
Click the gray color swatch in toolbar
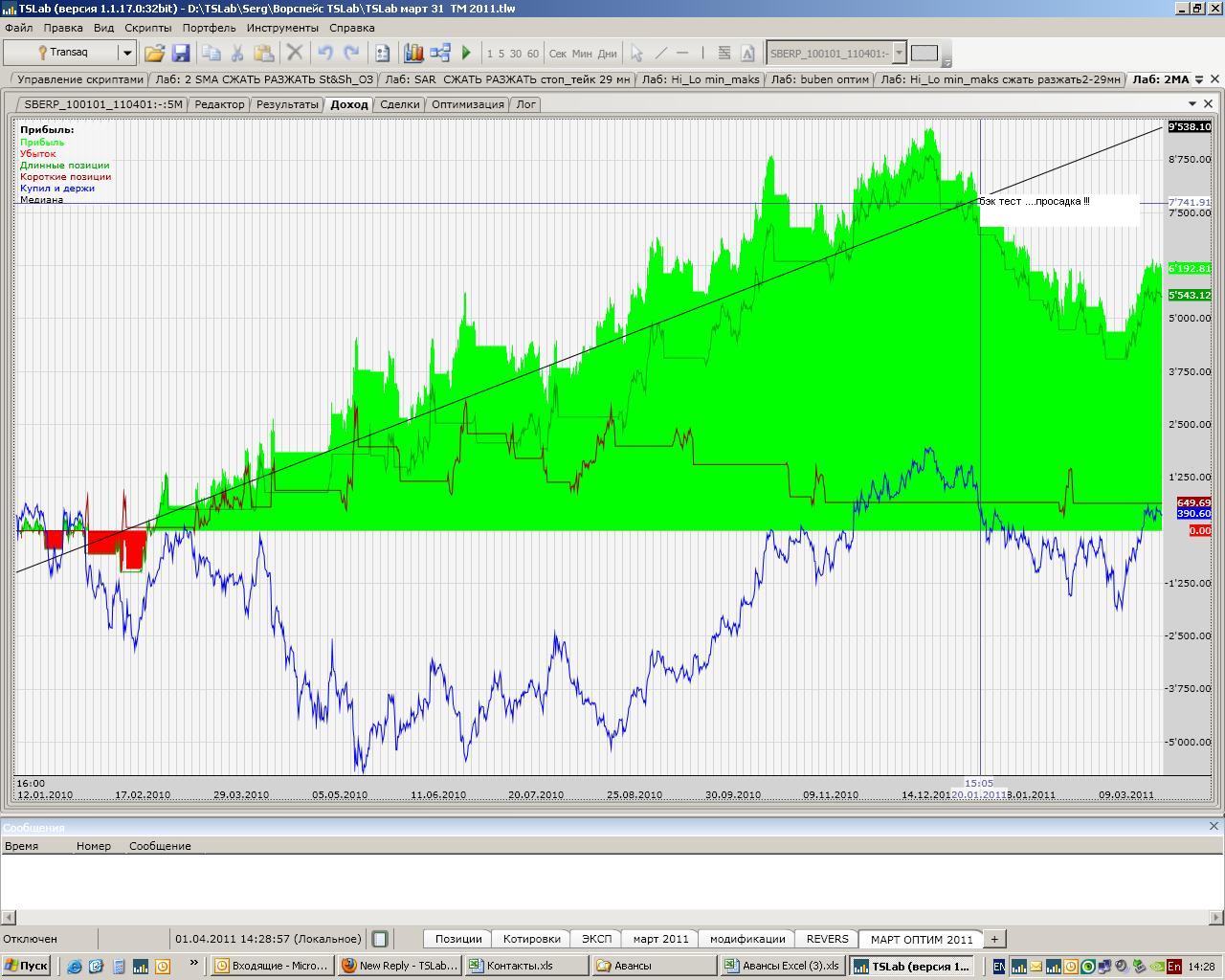click(x=924, y=54)
